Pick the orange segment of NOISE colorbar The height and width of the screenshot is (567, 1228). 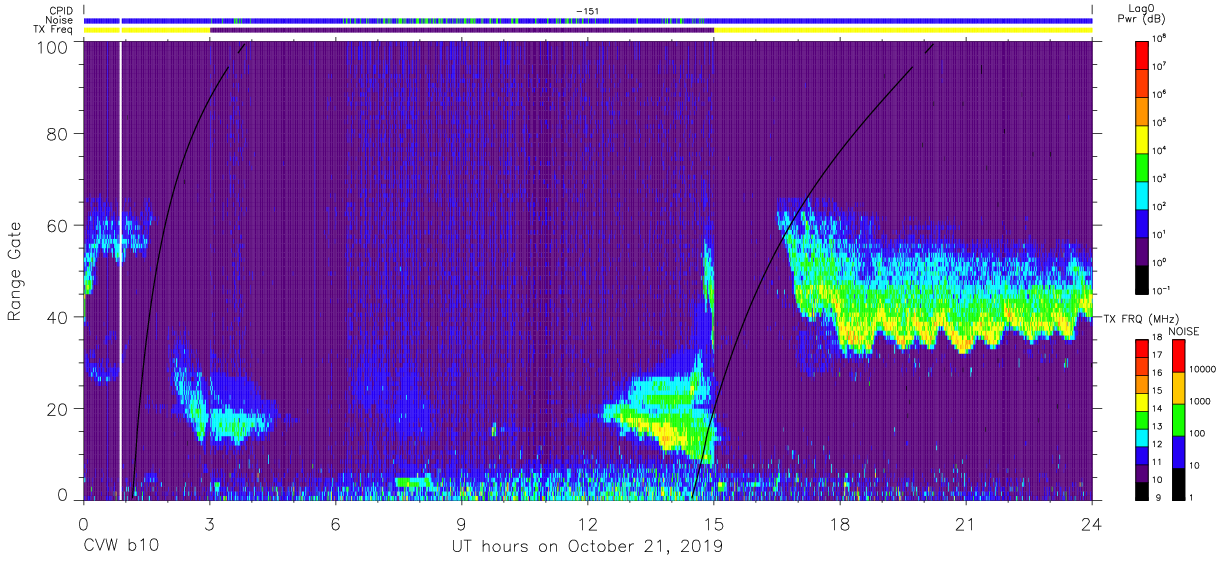(x=1178, y=388)
